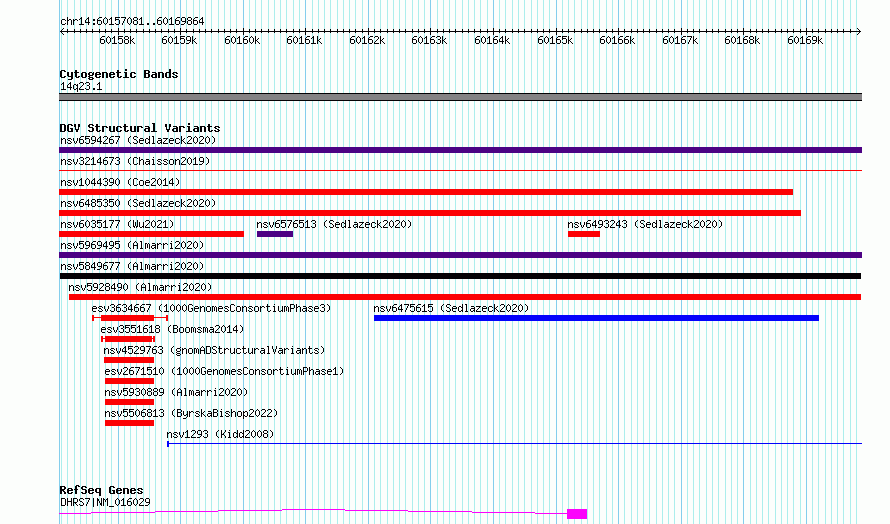Open esv2671510 (1000GenomesConsortiumPhase1) label
This screenshot has height=524, width=890.
[224, 371]
